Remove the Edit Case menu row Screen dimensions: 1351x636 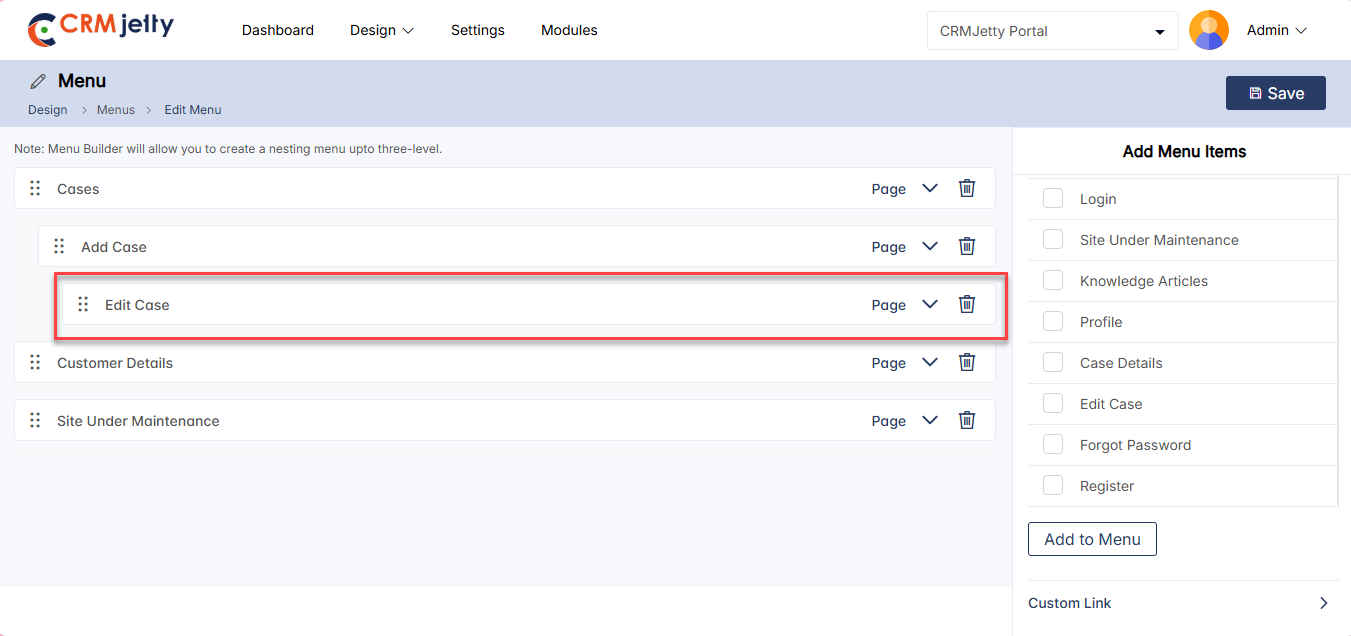pyautogui.click(x=967, y=304)
